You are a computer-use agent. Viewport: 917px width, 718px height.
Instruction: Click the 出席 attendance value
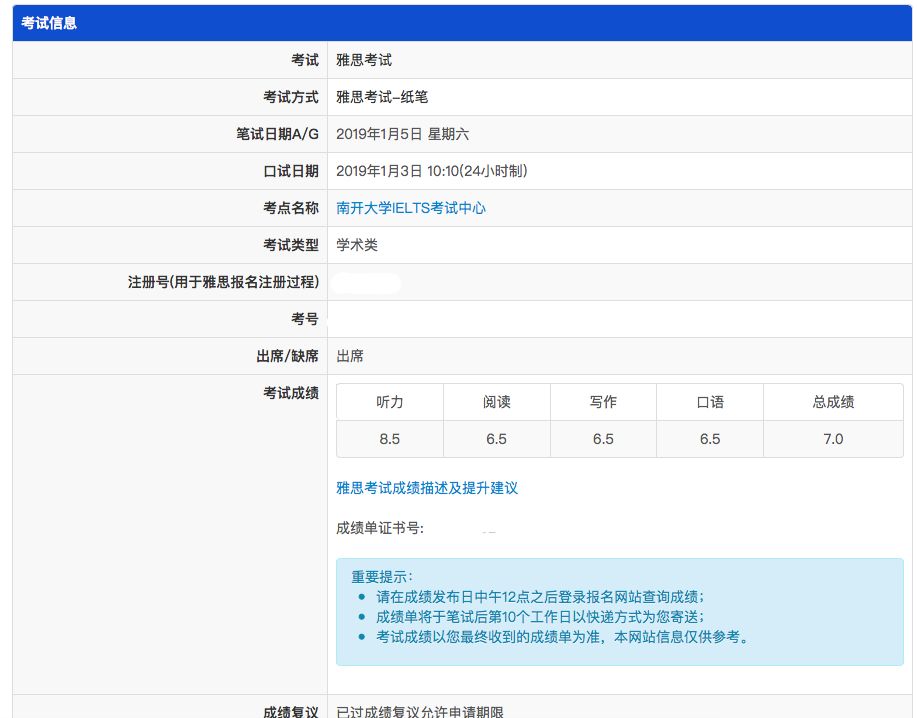click(350, 356)
